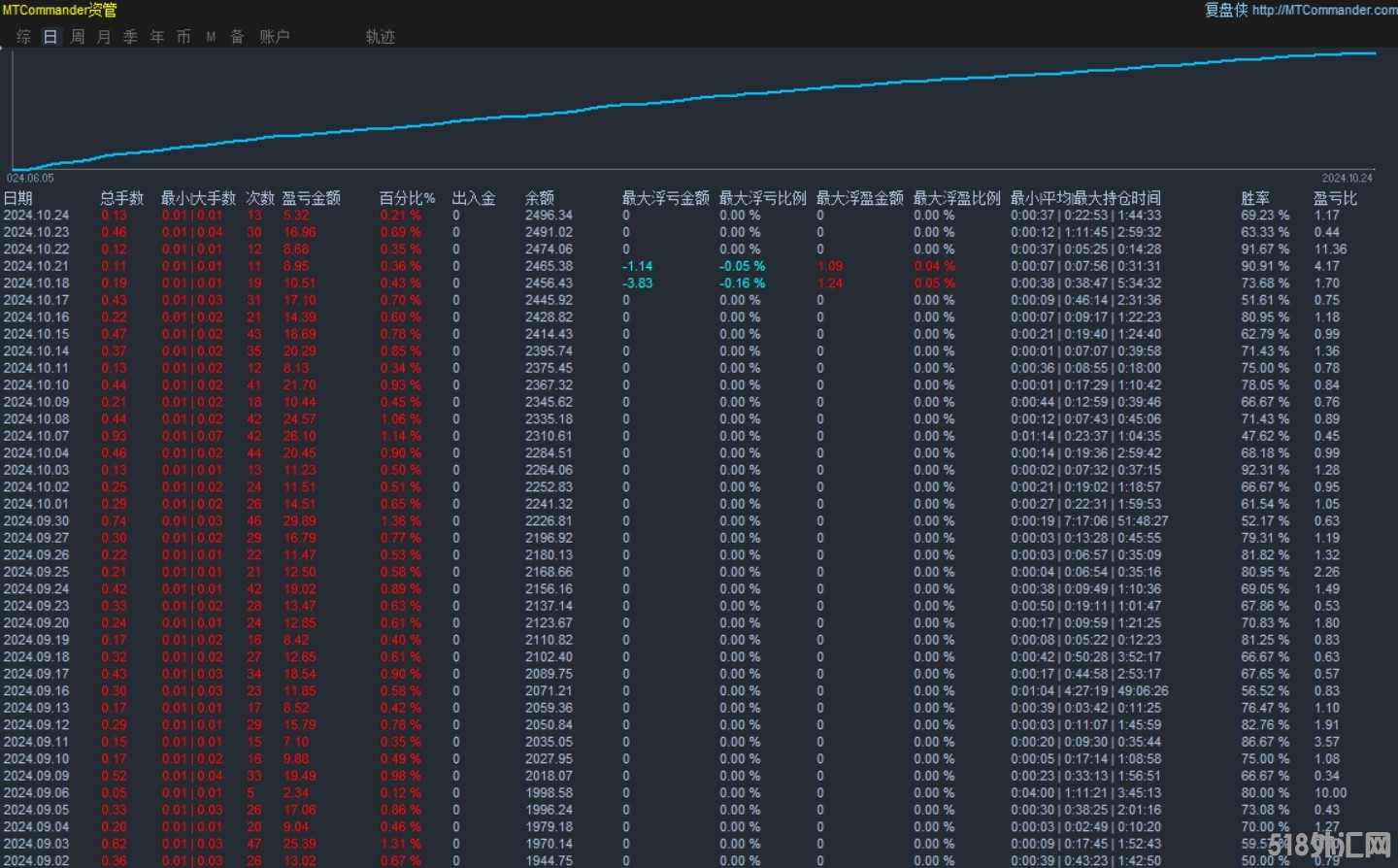Click the balance value 2496.34
The height and width of the screenshot is (868, 1398).
pos(549,216)
